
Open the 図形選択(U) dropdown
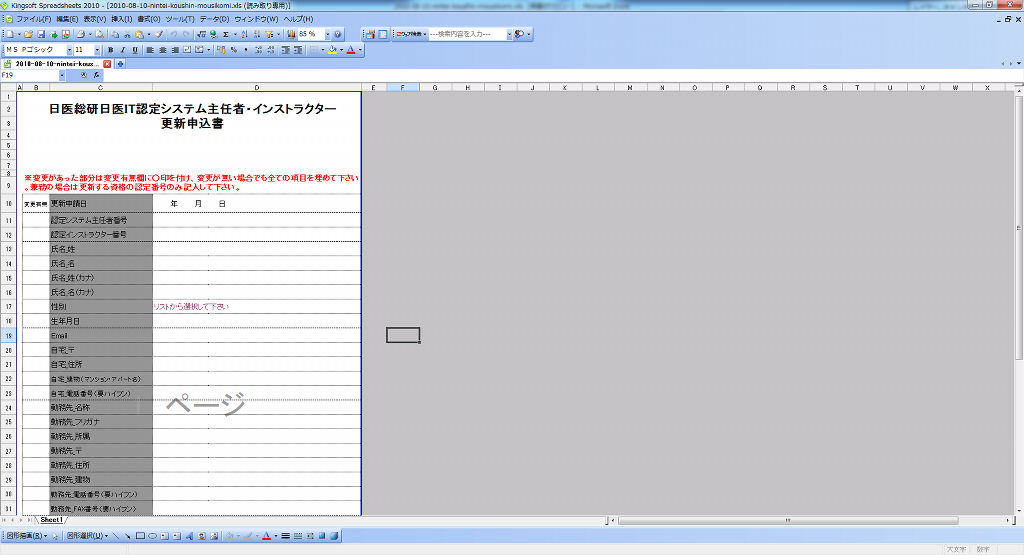pyautogui.click(x=88, y=536)
